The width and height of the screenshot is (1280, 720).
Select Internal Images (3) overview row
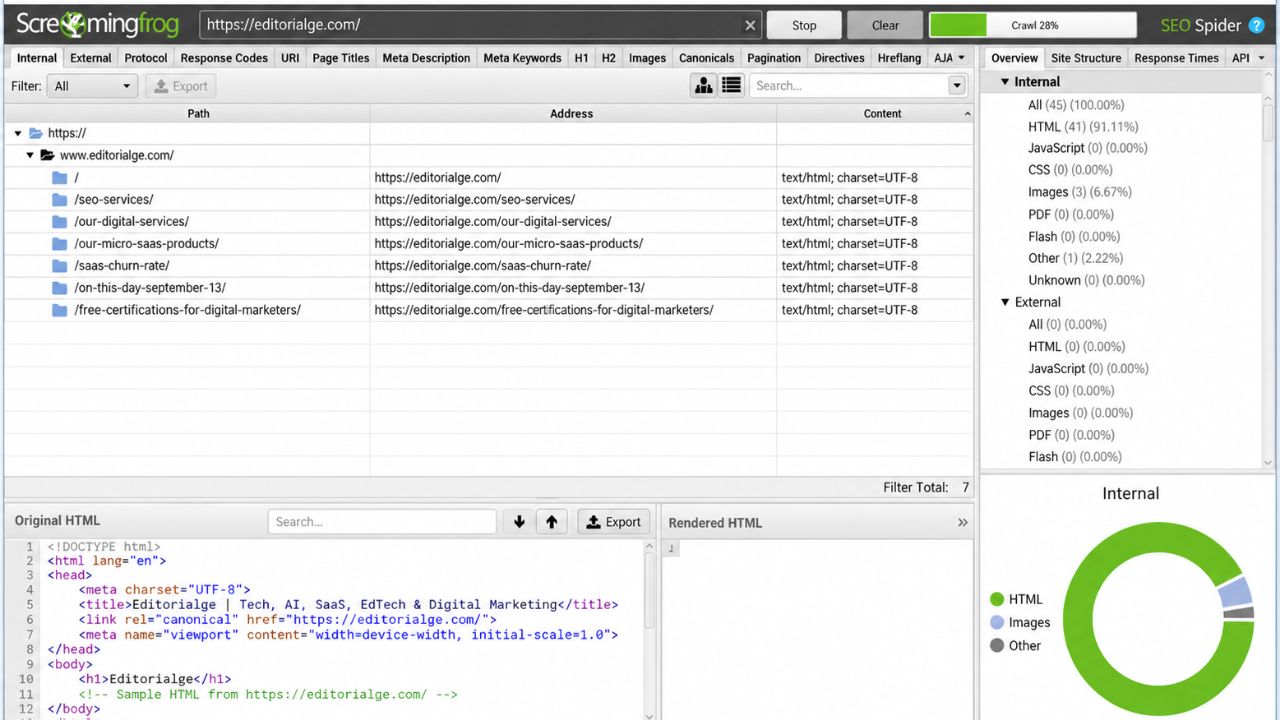coord(1079,192)
